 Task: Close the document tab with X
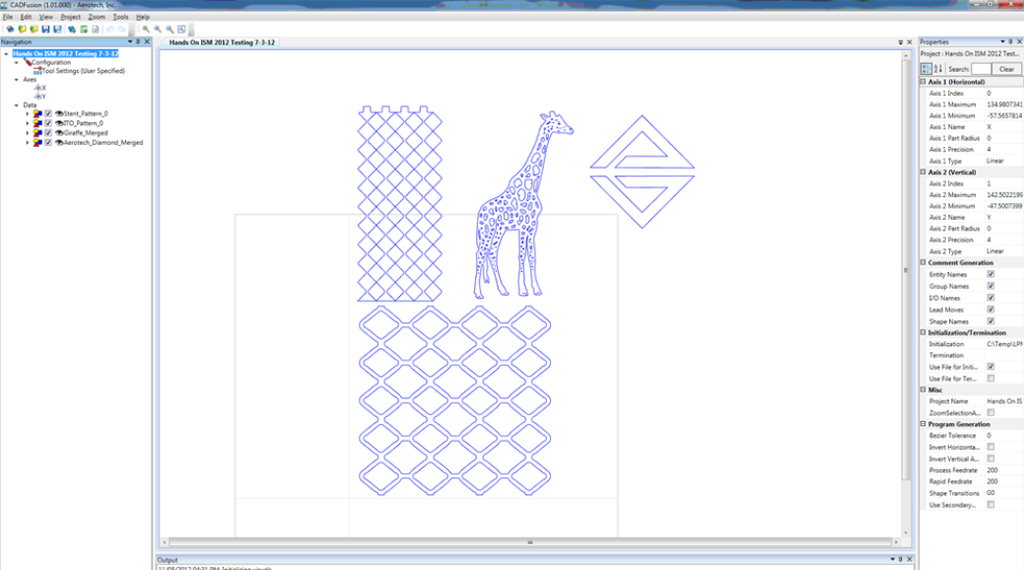point(909,42)
